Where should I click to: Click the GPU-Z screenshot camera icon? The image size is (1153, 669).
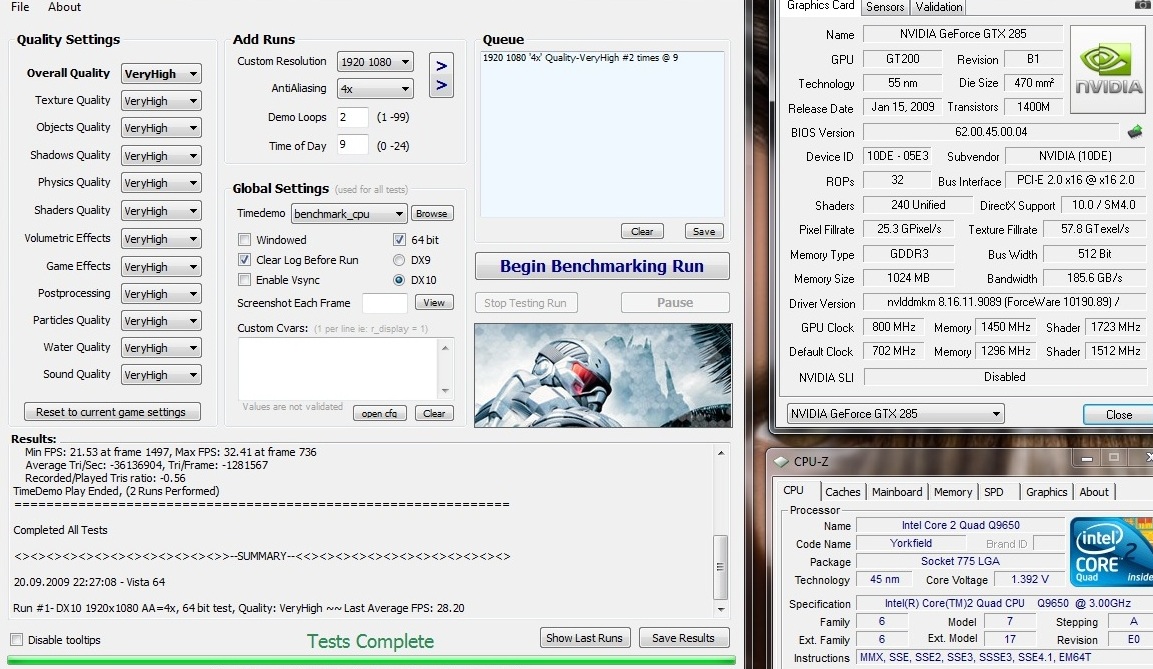click(1143, 5)
